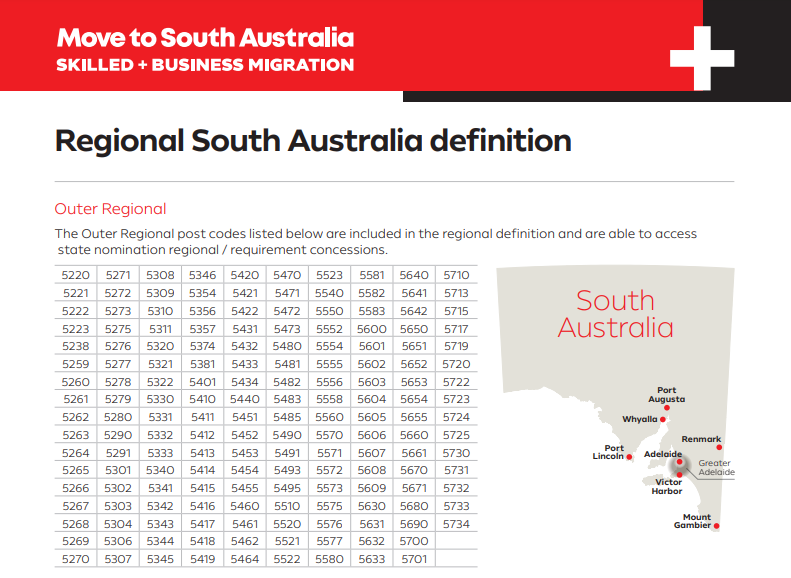Click the 'Regional South Australia definition' heading
This screenshot has width=791, height=578.
pos(313,141)
